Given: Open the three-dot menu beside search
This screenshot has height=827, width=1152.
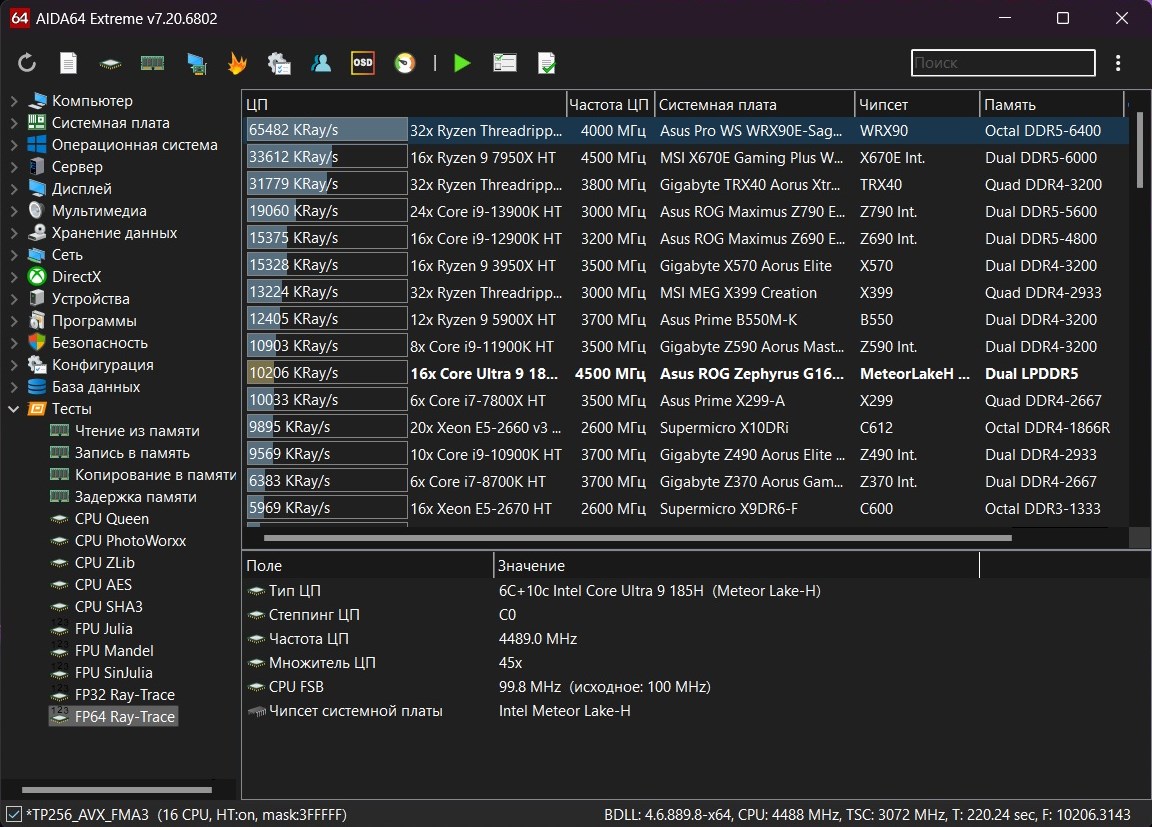Looking at the screenshot, I should pyautogui.click(x=1118, y=63).
